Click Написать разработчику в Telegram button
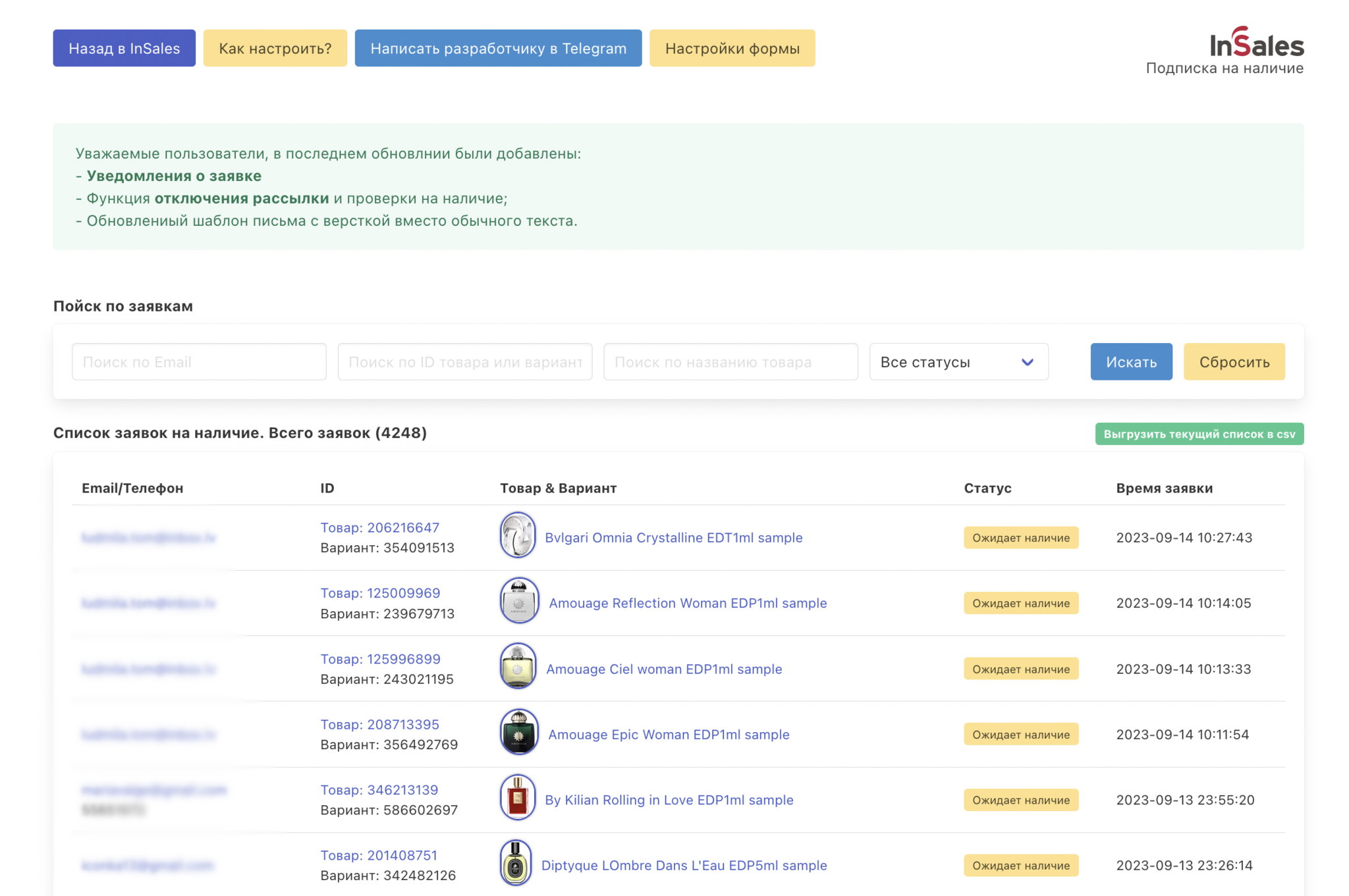Screen dimensions: 1349x896 (499, 48)
